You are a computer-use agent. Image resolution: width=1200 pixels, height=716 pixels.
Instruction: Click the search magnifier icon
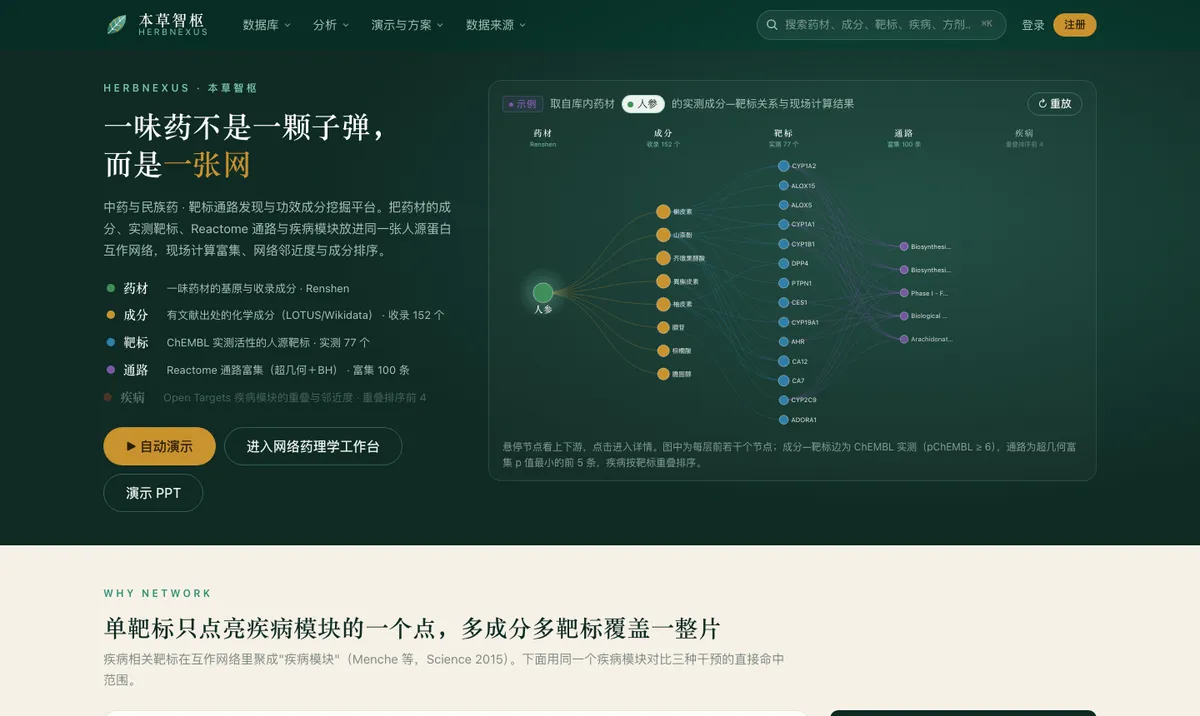772,25
